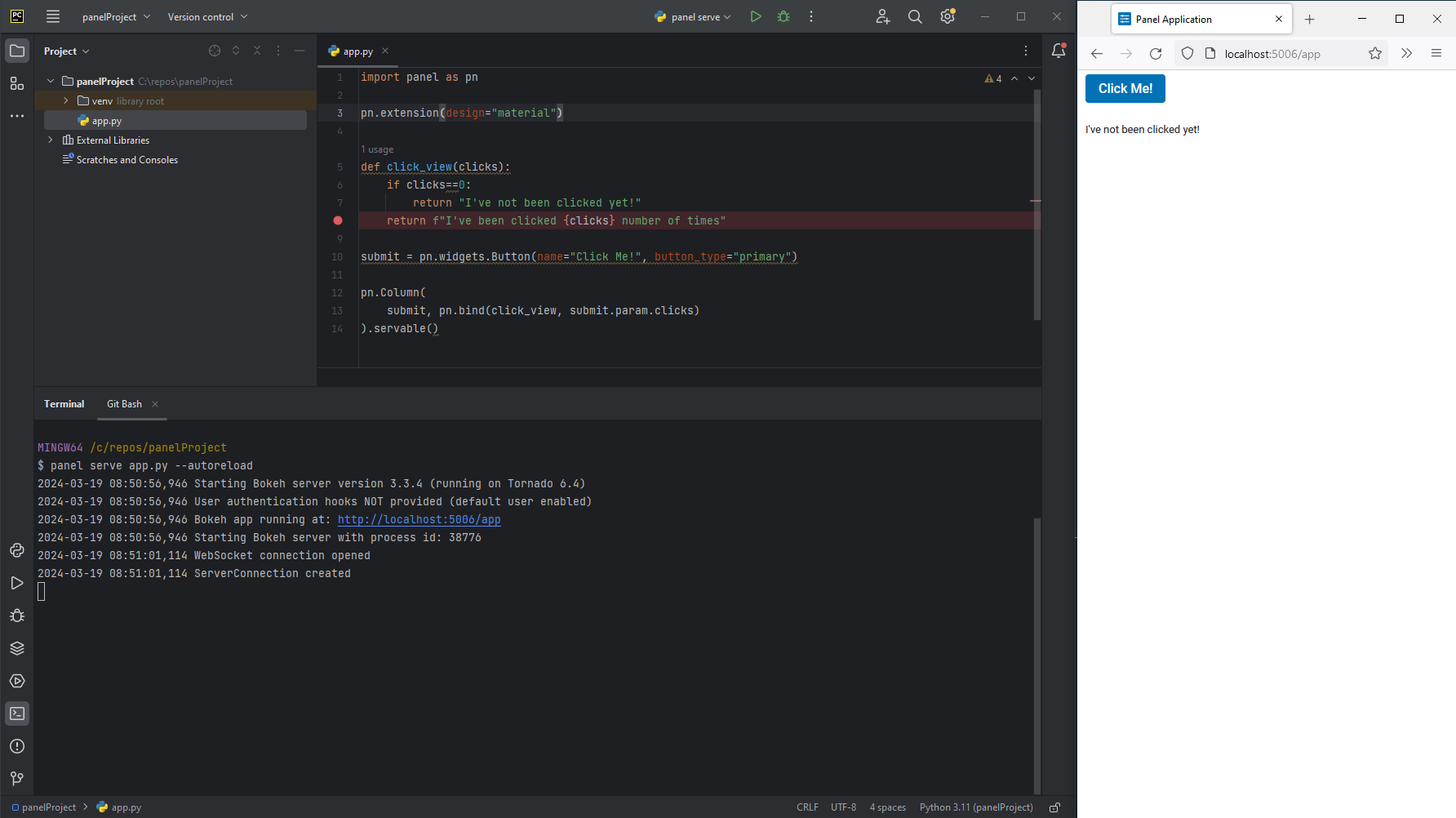Open the Project view dropdown
Screen dimensions: 1456x818
pos(66,51)
